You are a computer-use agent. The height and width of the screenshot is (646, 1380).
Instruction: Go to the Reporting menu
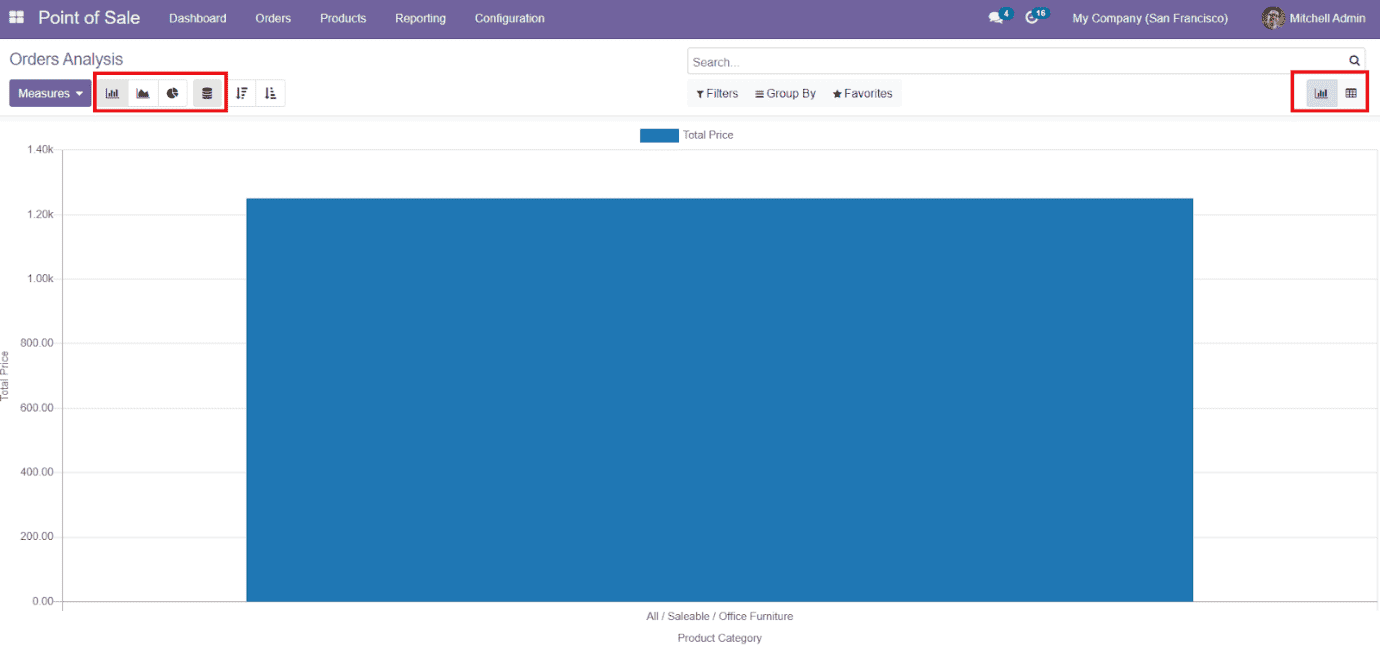click(x=420, y=18)
